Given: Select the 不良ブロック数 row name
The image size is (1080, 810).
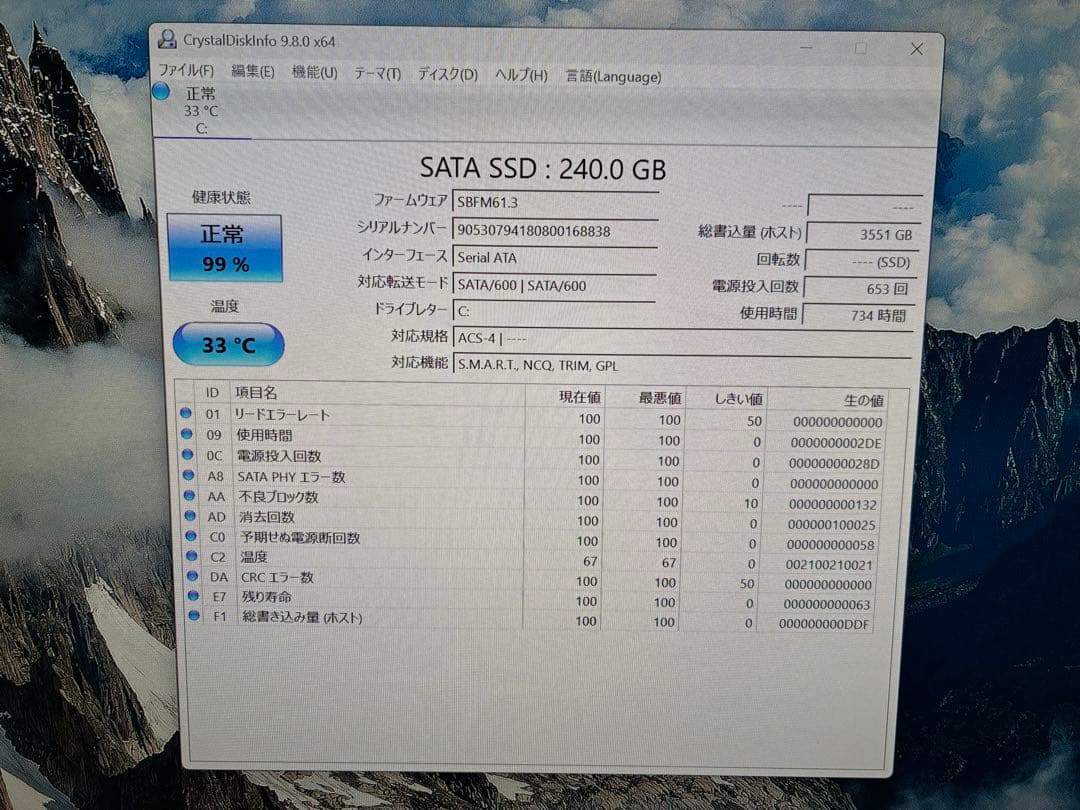Looking at the screenshot, I should [x=278, y=497].
